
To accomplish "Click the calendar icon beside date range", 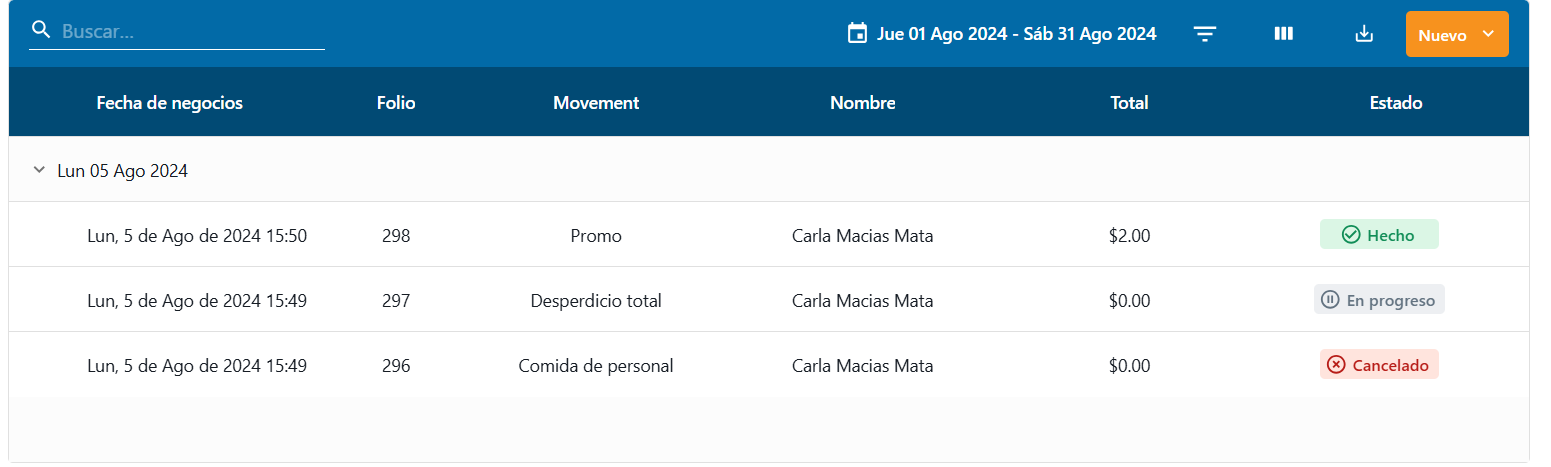I will (x=857, y=34).
